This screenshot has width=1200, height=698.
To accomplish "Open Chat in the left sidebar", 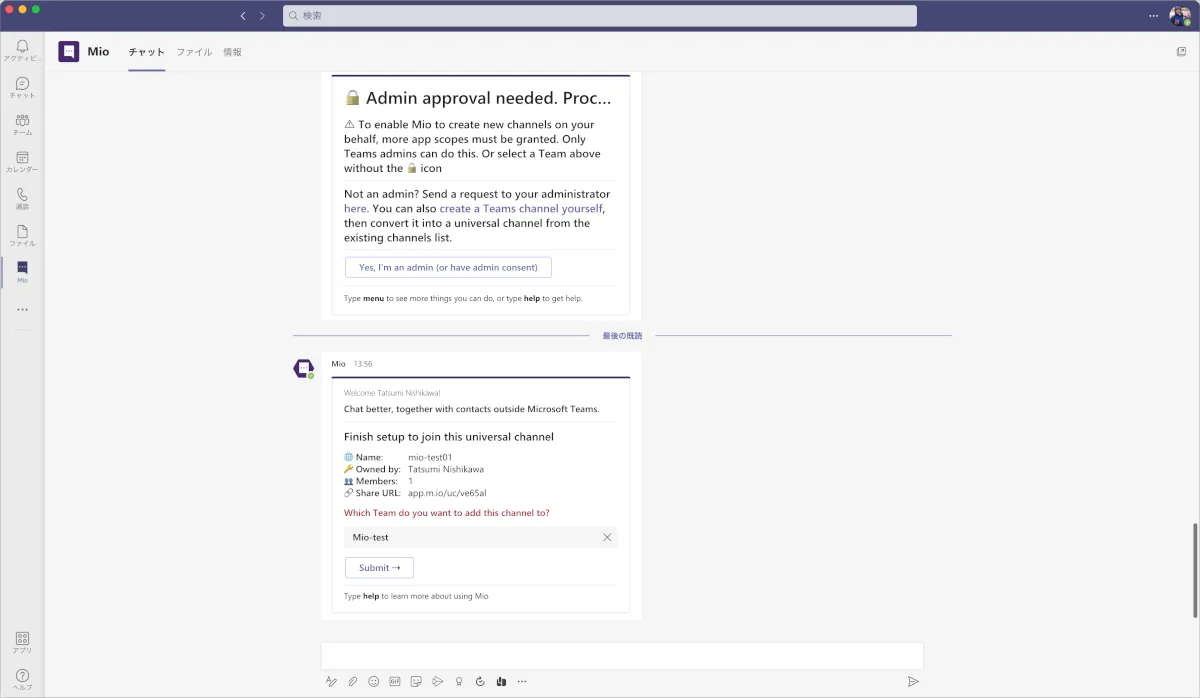I will click(22, 88).
